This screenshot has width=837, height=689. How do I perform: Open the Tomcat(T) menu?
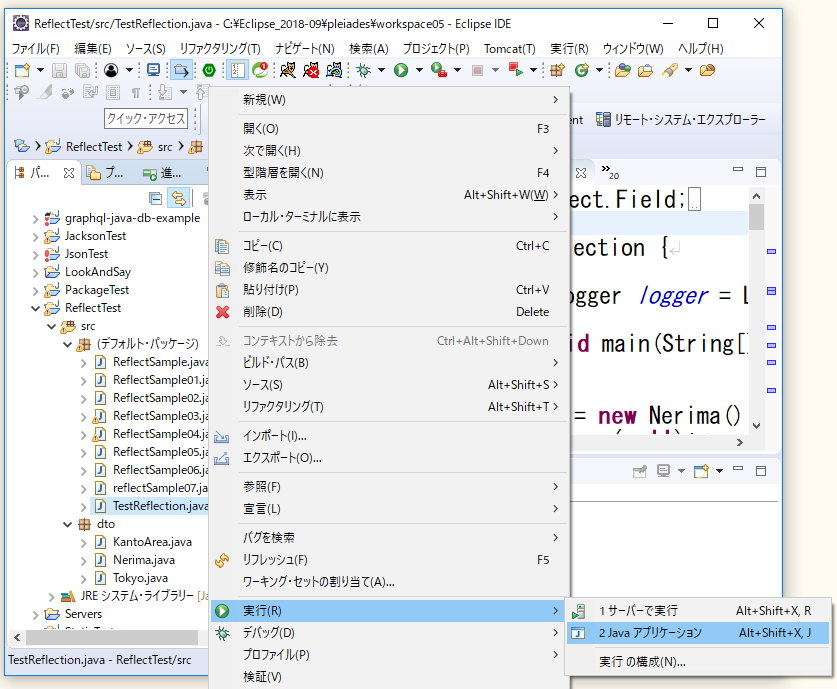click(x=509, y=49)
